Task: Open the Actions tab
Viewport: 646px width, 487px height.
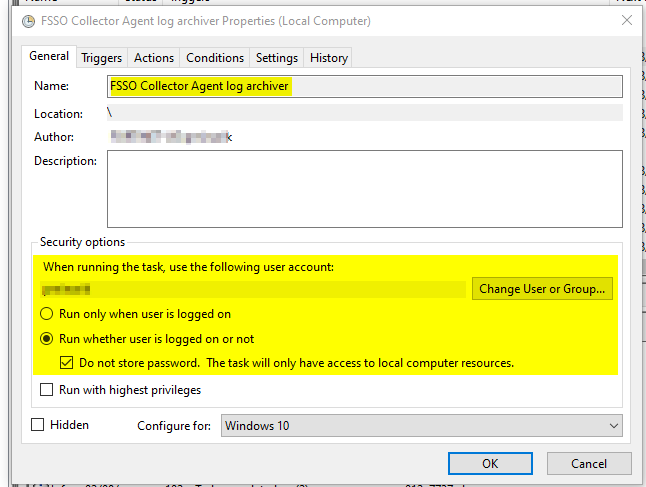Action: 154,58
